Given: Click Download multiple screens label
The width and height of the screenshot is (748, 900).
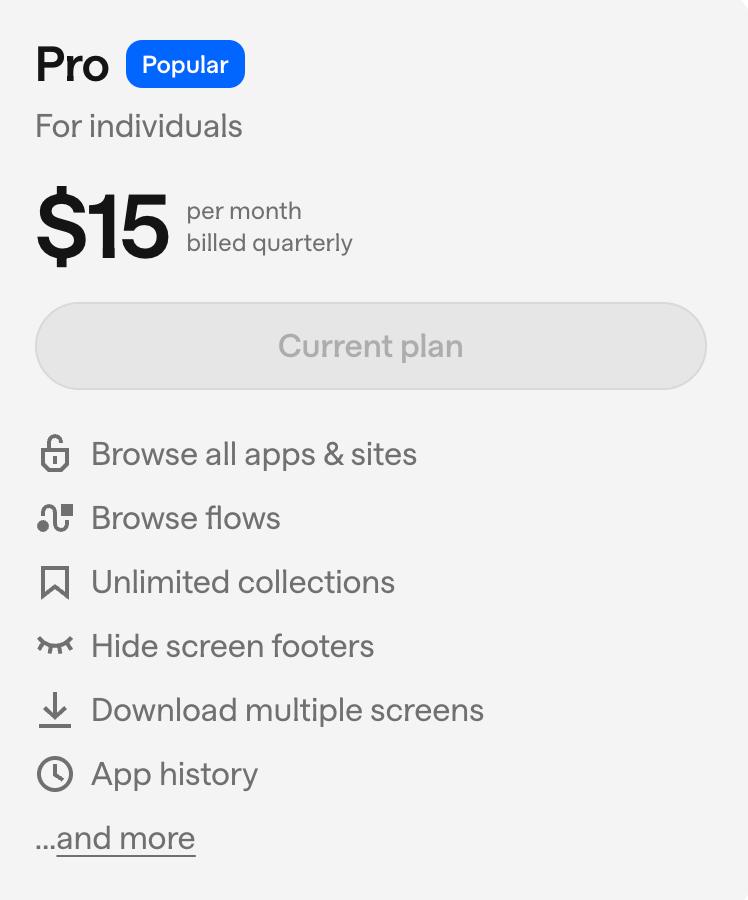Looking at the screenshot, I should [288, 711].
